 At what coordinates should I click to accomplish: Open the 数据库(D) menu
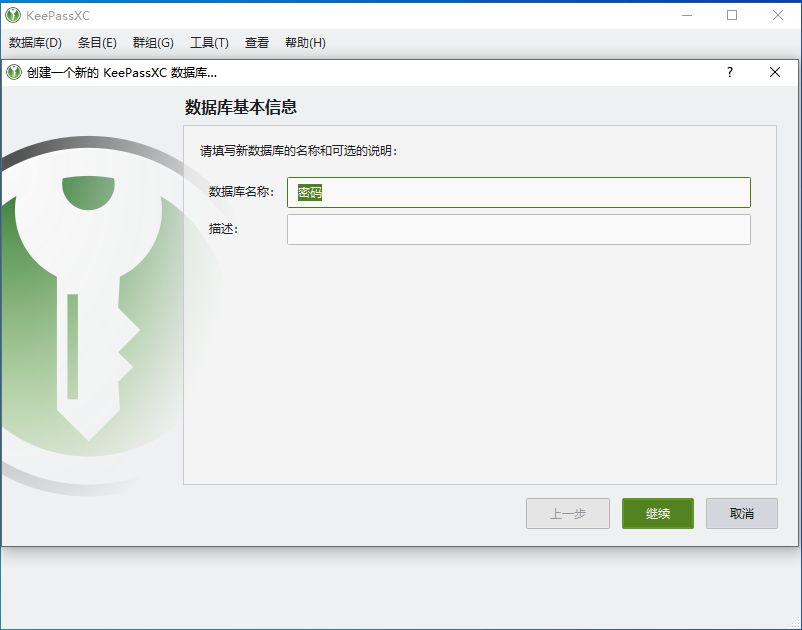pyautogui.click(x=33, y=42)
